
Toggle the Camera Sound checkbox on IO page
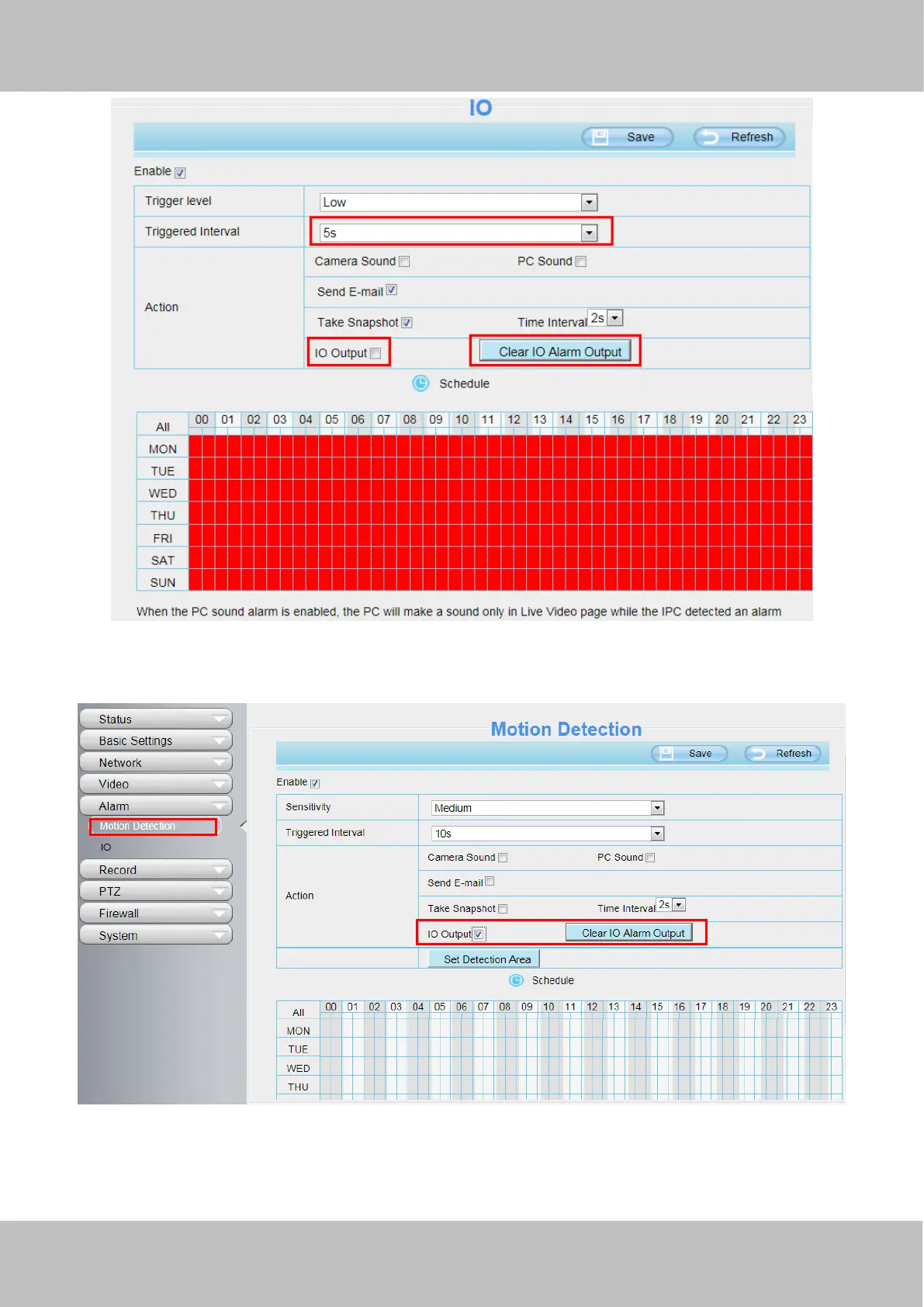click(x=404, y=262)
